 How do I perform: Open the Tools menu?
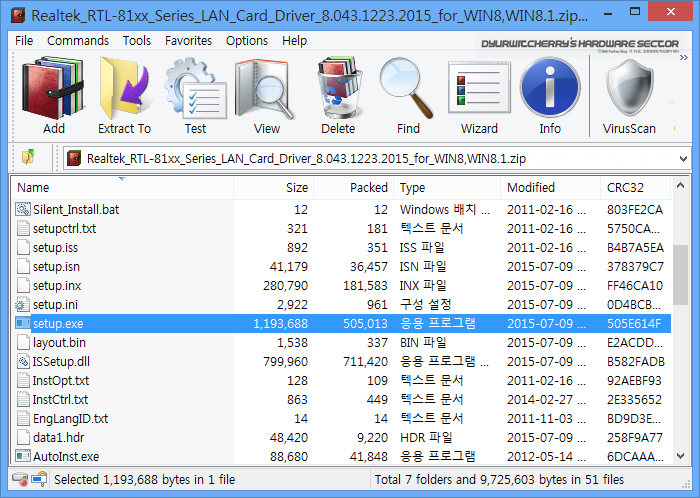[x=137, y=41]
